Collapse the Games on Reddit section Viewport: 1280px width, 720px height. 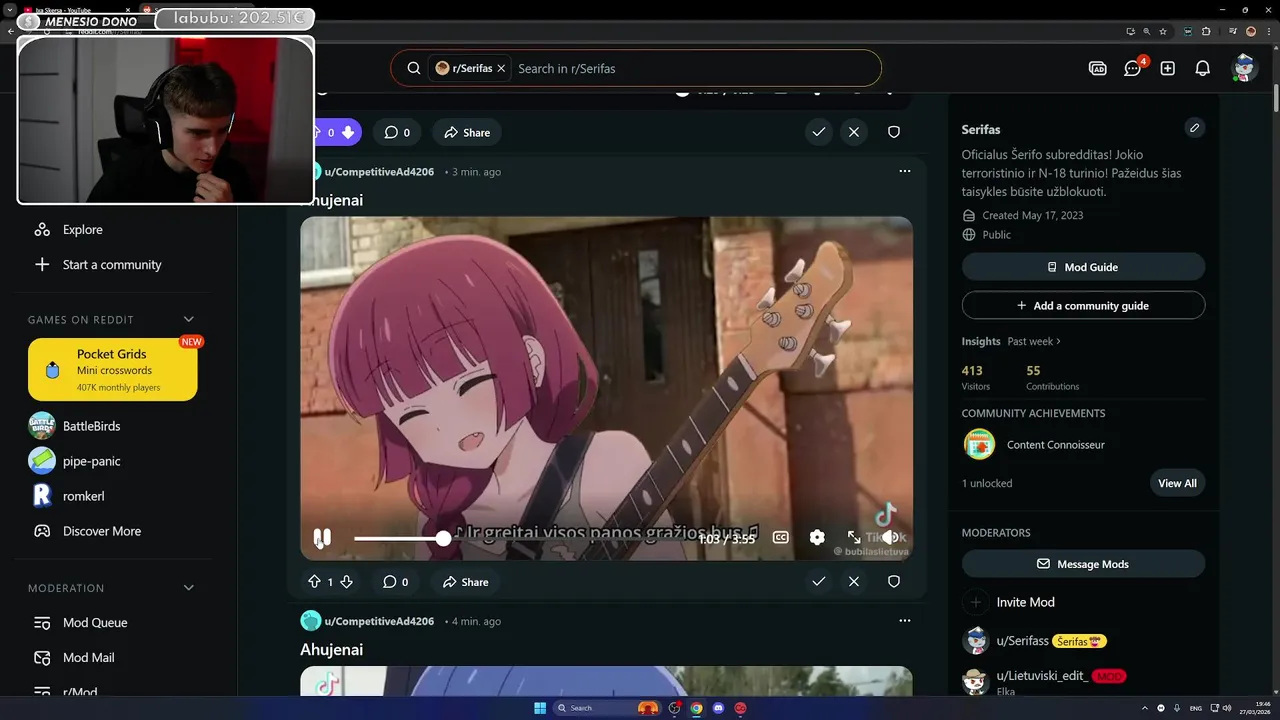tap(188, 319)
